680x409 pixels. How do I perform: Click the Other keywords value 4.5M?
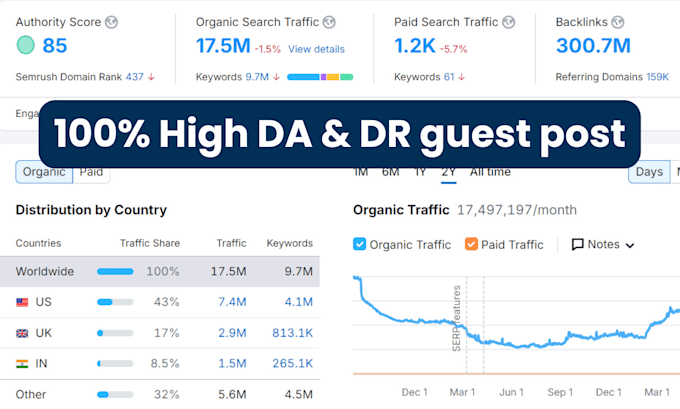298,395
